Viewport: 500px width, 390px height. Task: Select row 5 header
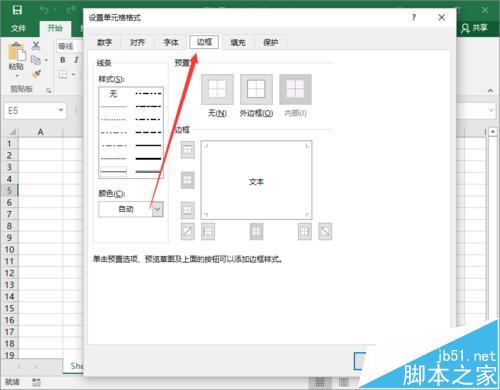[x=9, y=191]
